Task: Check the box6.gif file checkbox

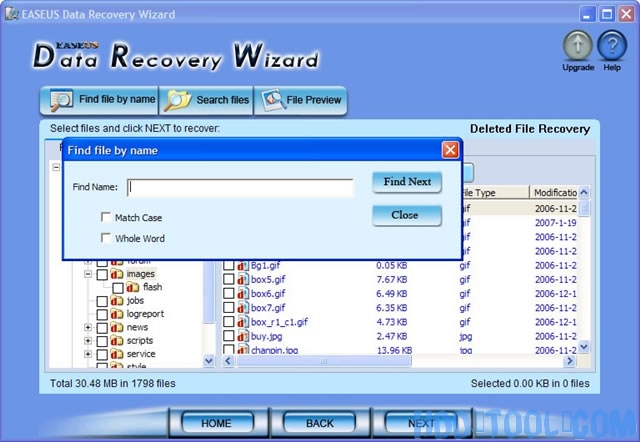Action: click(x=229, y=293)
